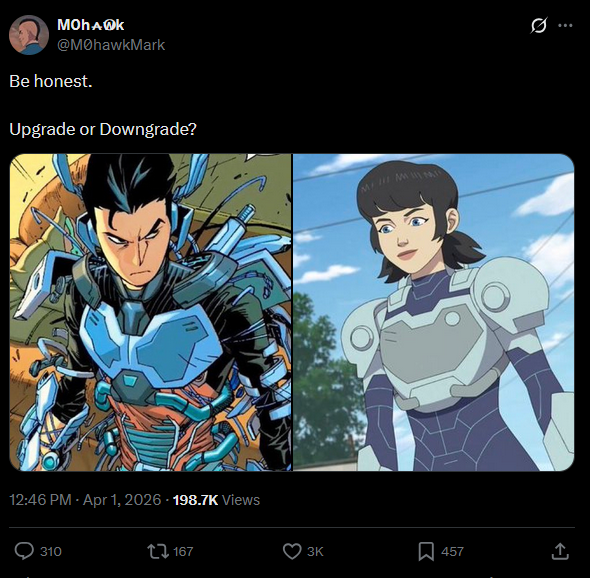Screen dimensions: 590x578
Task: Click the 3K likes count
Action: click(x=315, y=552)
